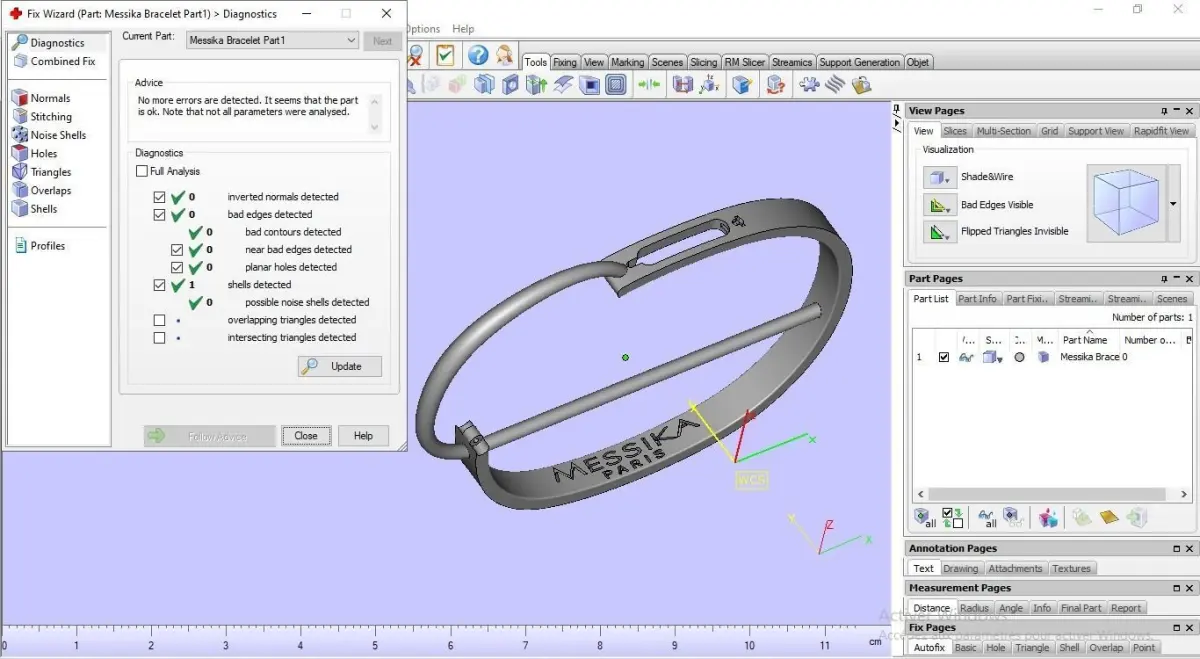Image resolution: width=1200 pixels, height=659 pixels.
Task: Click the Update button
Action: 340,367
